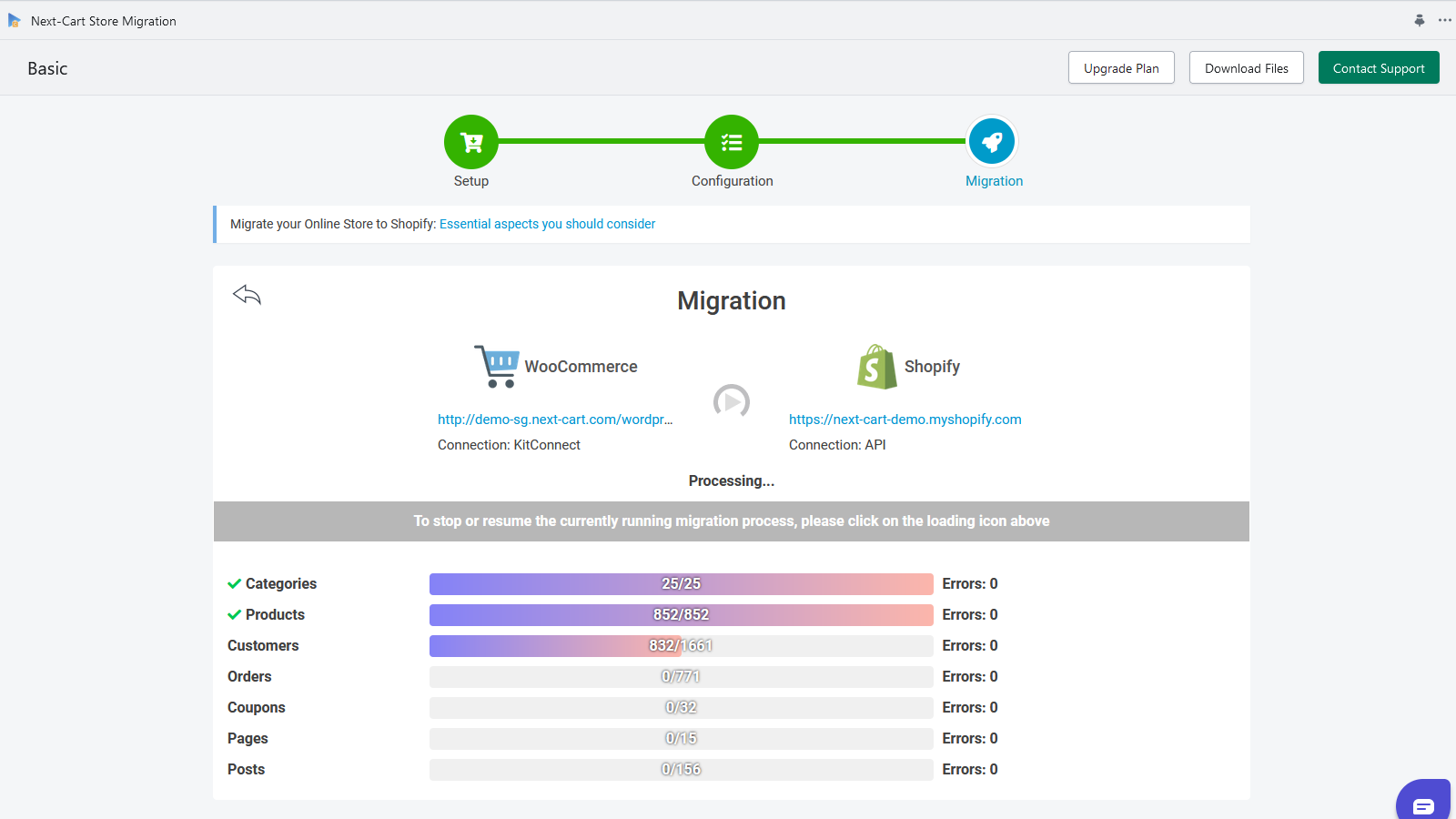Pause the migration via the loading icon
Image resolution: width=1456 pixels, height=819 pixels.
click(x=731, y=401)
